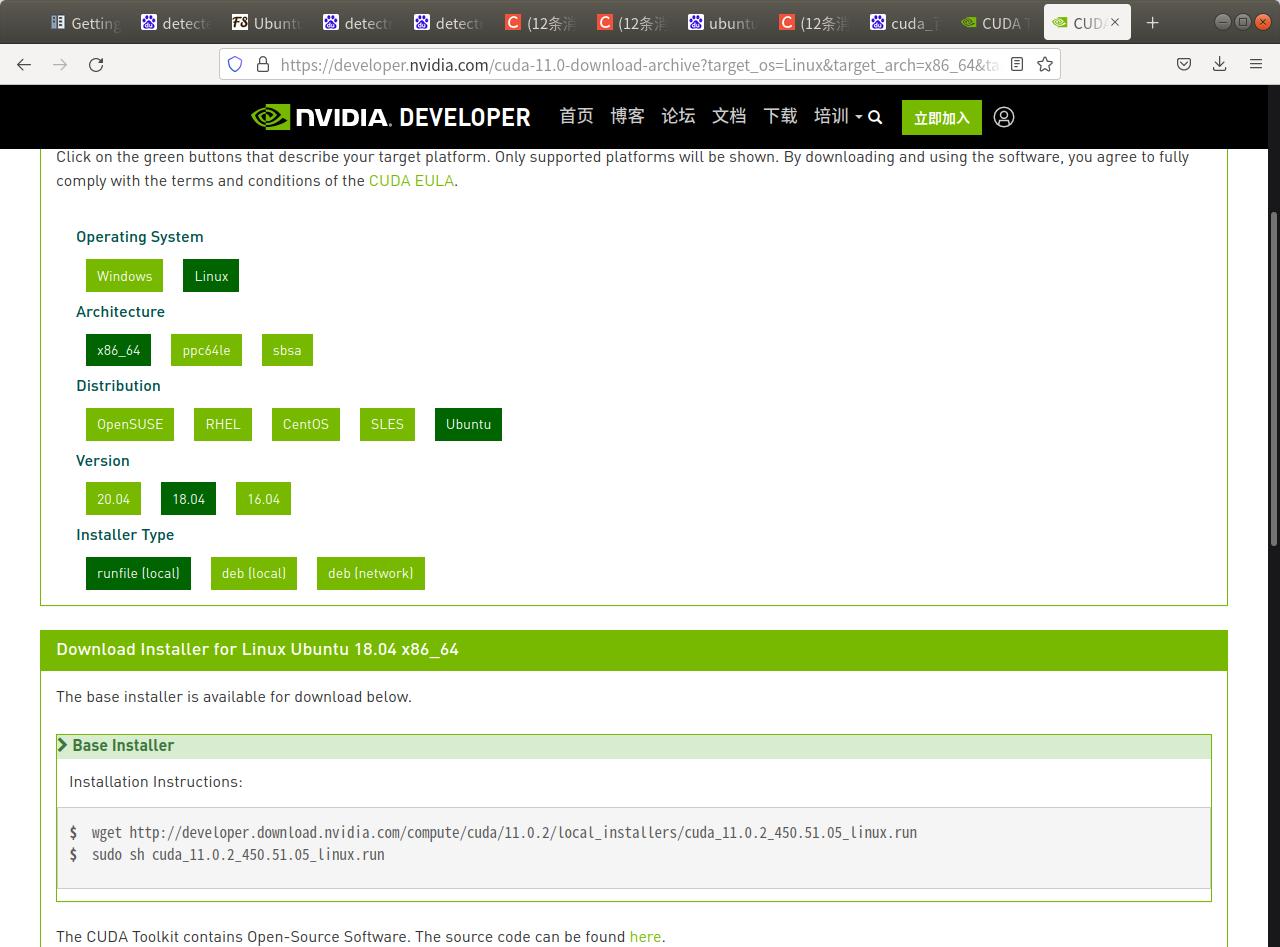The height and width of the screenshot is (947, 1280).
Task: Click the page vertical scrollbar
Action: [x=1274, y=378]
